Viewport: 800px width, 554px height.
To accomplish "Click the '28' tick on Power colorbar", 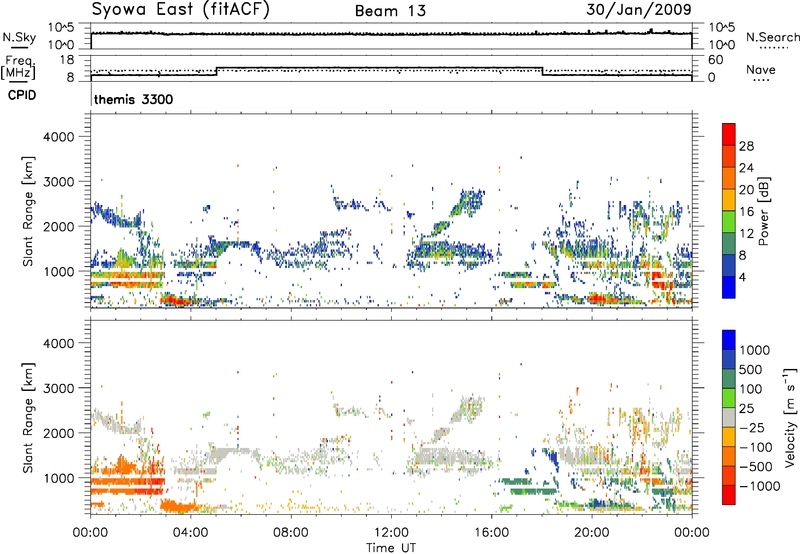I will [746, 146].
